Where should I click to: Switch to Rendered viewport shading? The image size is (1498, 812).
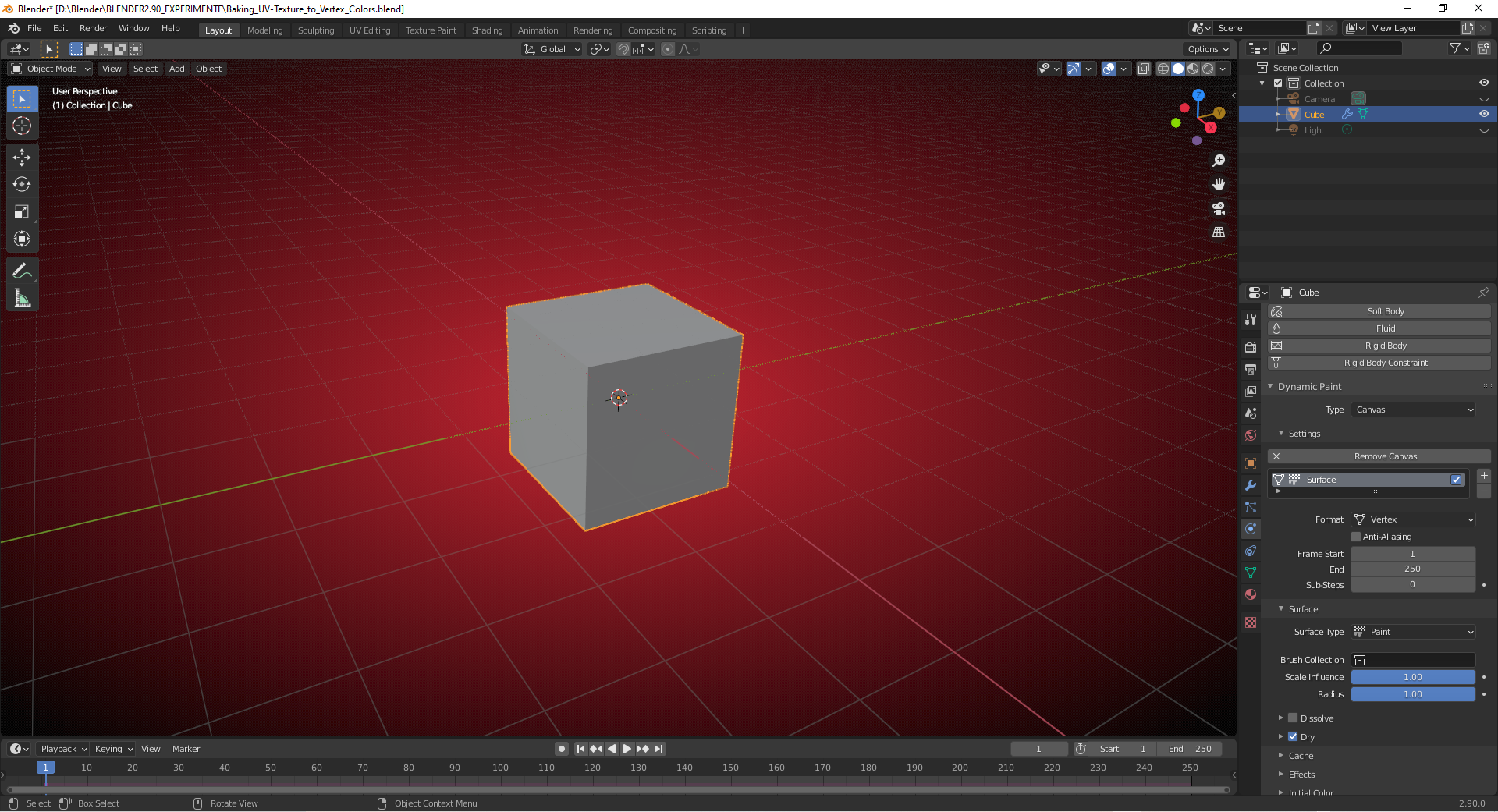1208,69
